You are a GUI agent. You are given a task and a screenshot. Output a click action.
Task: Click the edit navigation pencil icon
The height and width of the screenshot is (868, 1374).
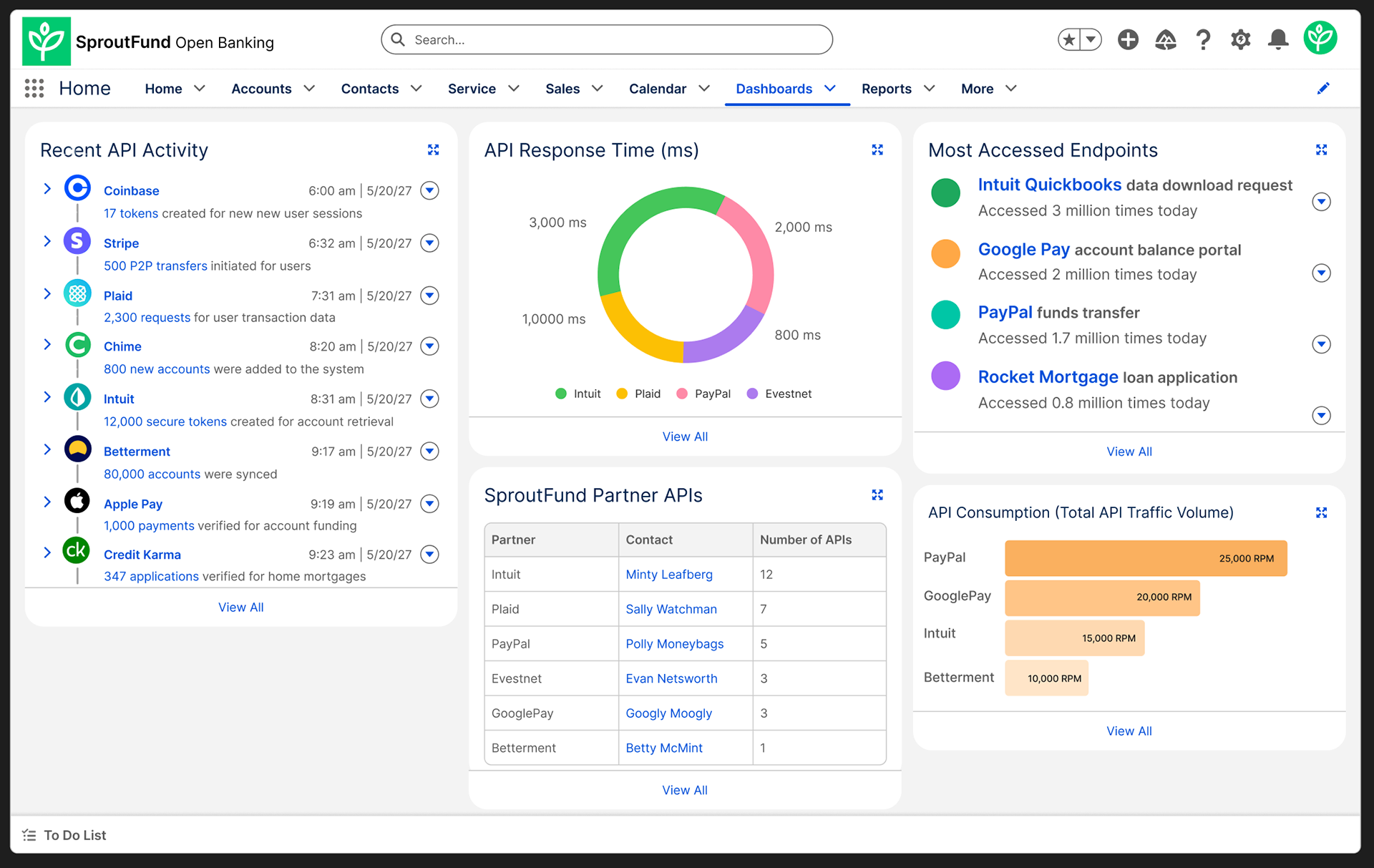point(1323,88)
